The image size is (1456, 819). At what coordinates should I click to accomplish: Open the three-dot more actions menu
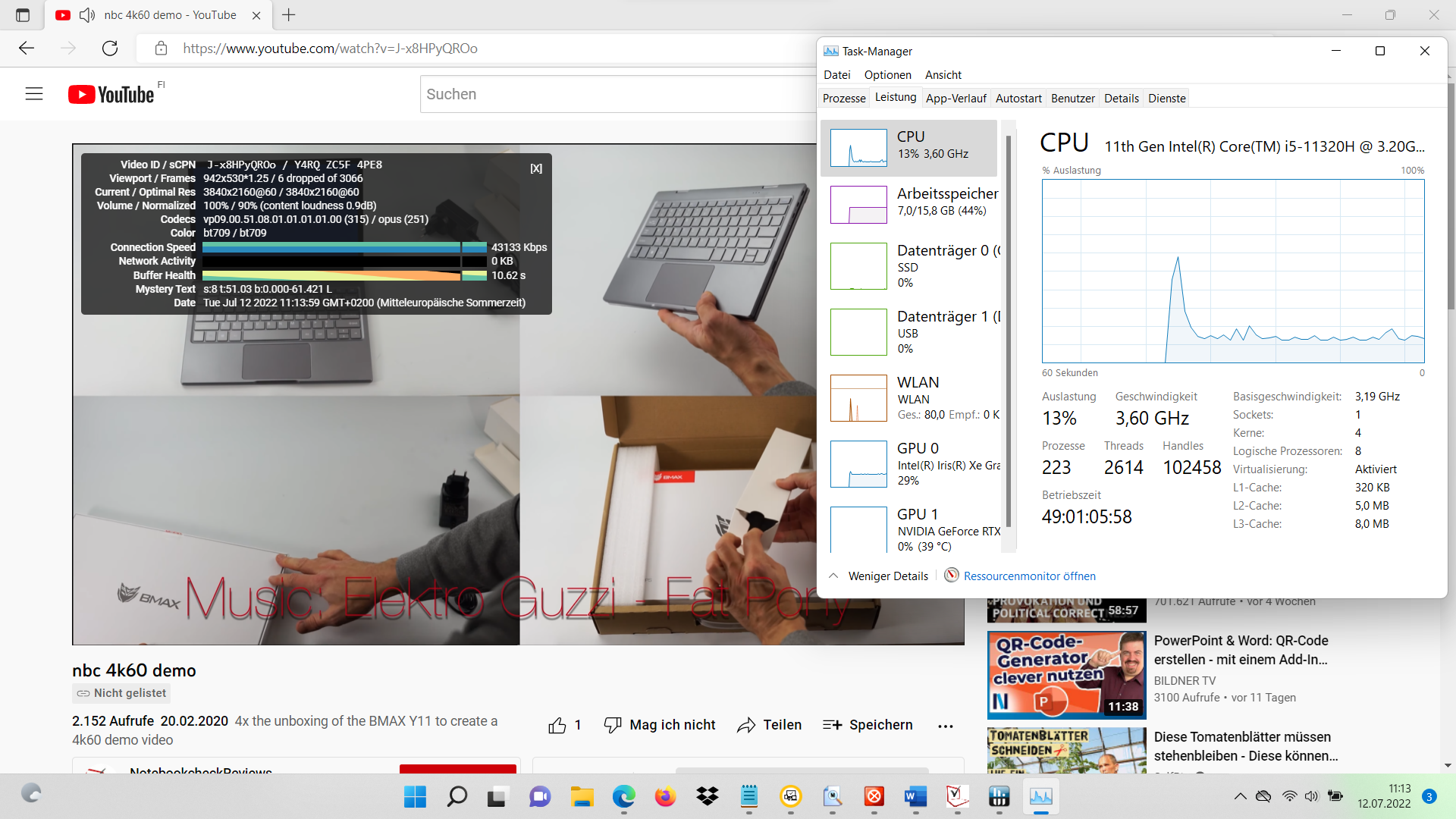click(x=945, y=726)
